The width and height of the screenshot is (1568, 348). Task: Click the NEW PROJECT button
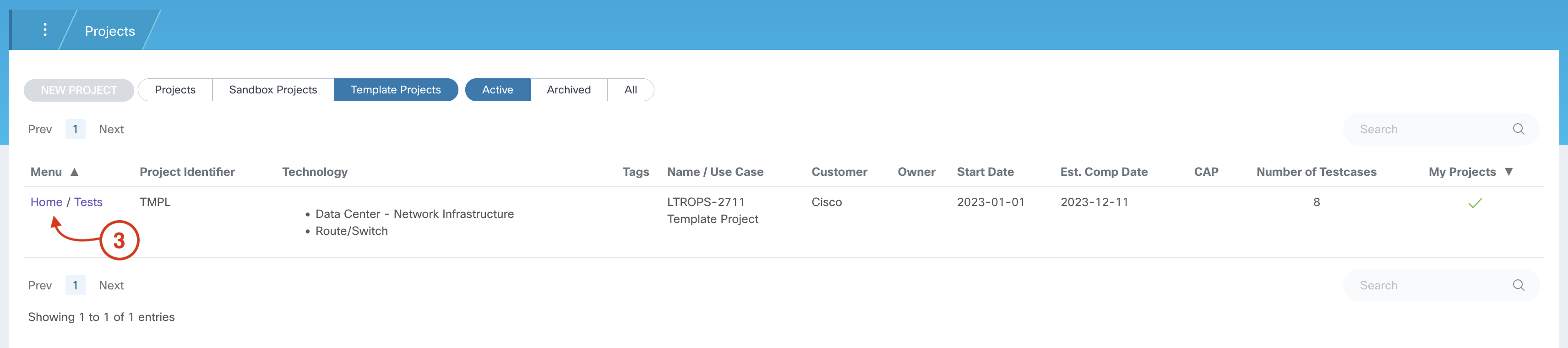[x=78, y=90]
